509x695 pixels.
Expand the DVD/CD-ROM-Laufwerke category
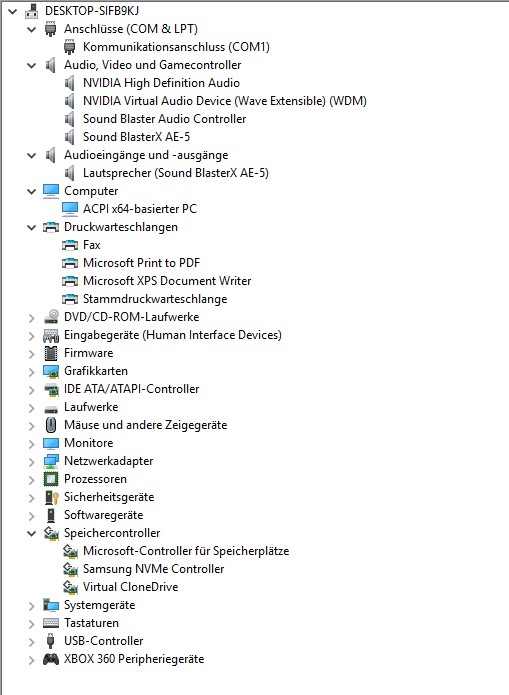tap(31, 318)
